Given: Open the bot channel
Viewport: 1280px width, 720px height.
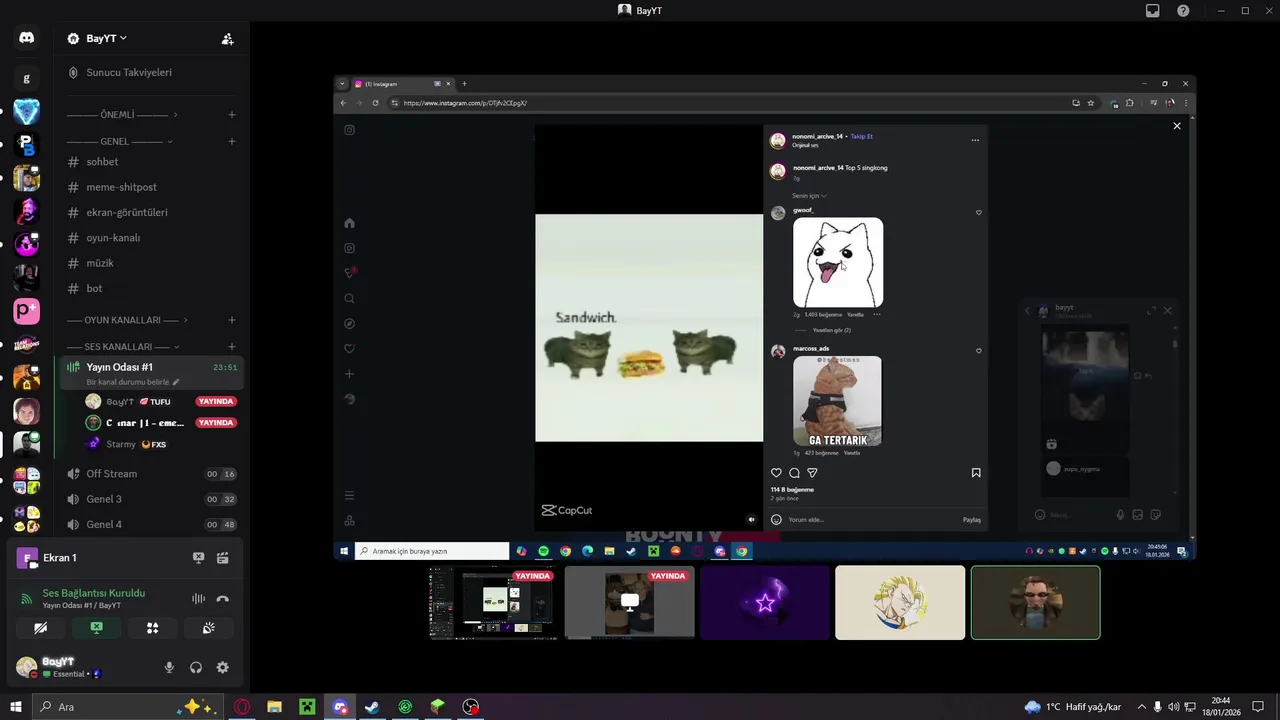Looking at the screenshot, I should [x=151, y=288].
